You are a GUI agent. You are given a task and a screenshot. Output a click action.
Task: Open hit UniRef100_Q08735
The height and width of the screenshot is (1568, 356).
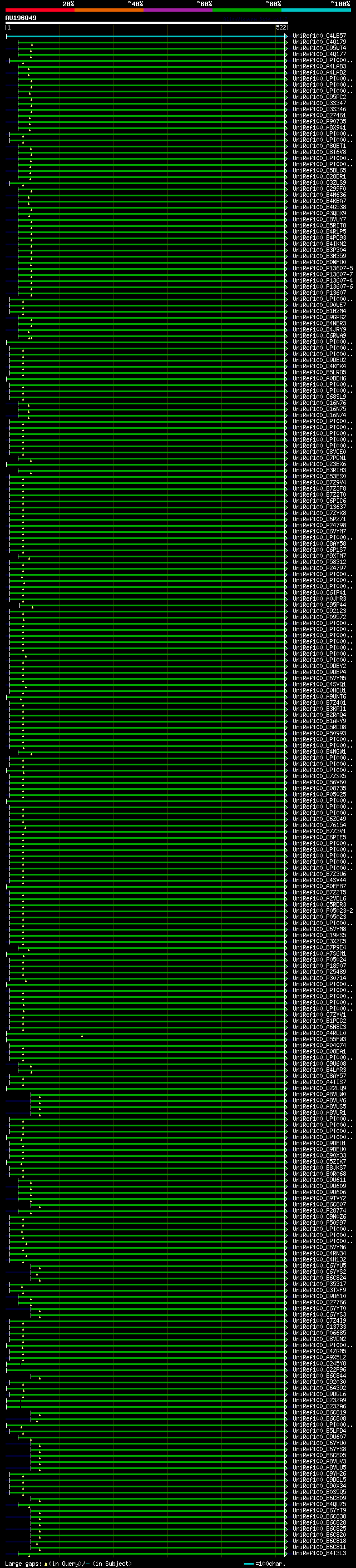pyautogui.click(x=319, y=788)
